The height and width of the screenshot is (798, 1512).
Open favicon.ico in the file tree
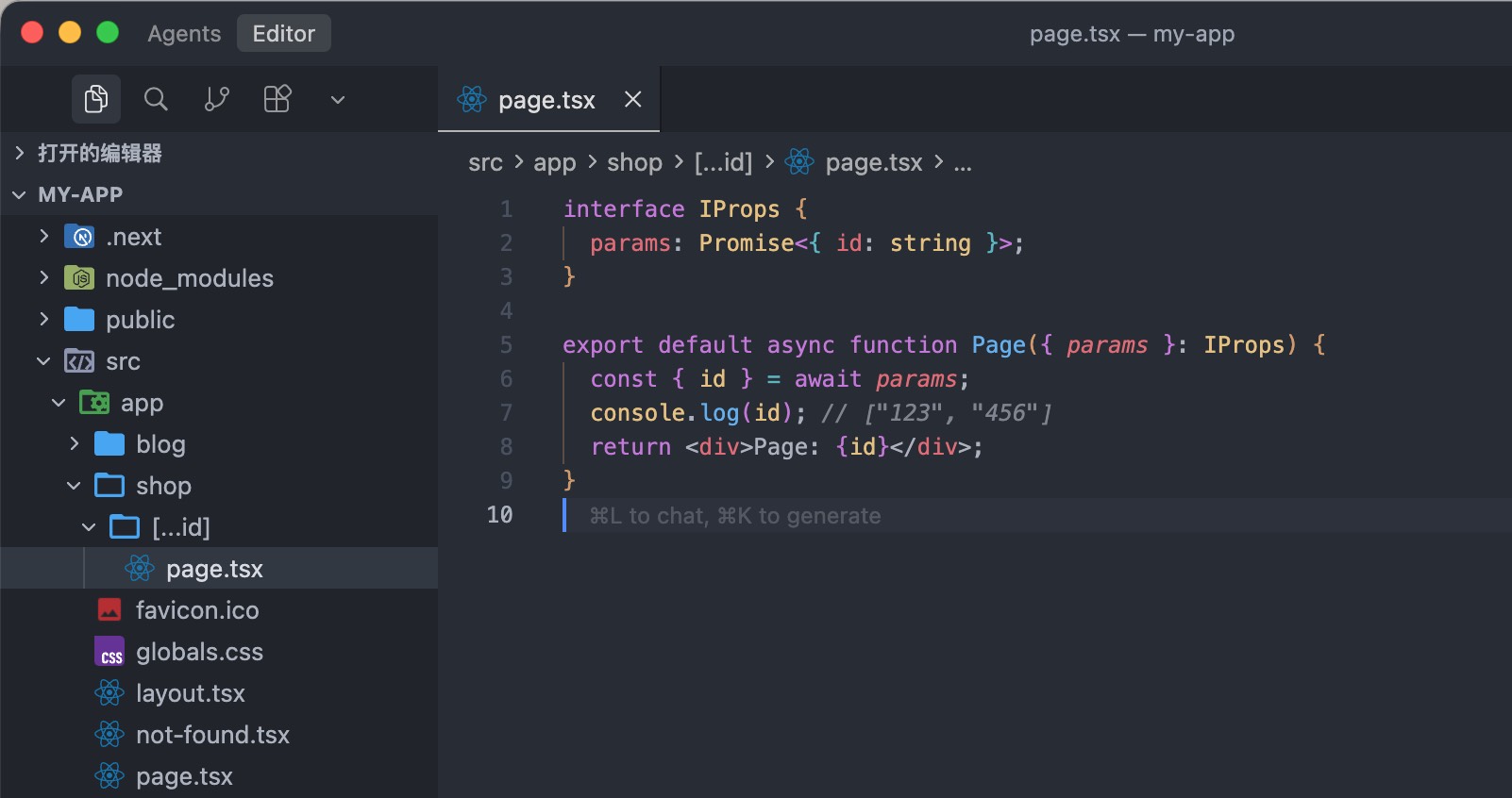pos(196,610)
